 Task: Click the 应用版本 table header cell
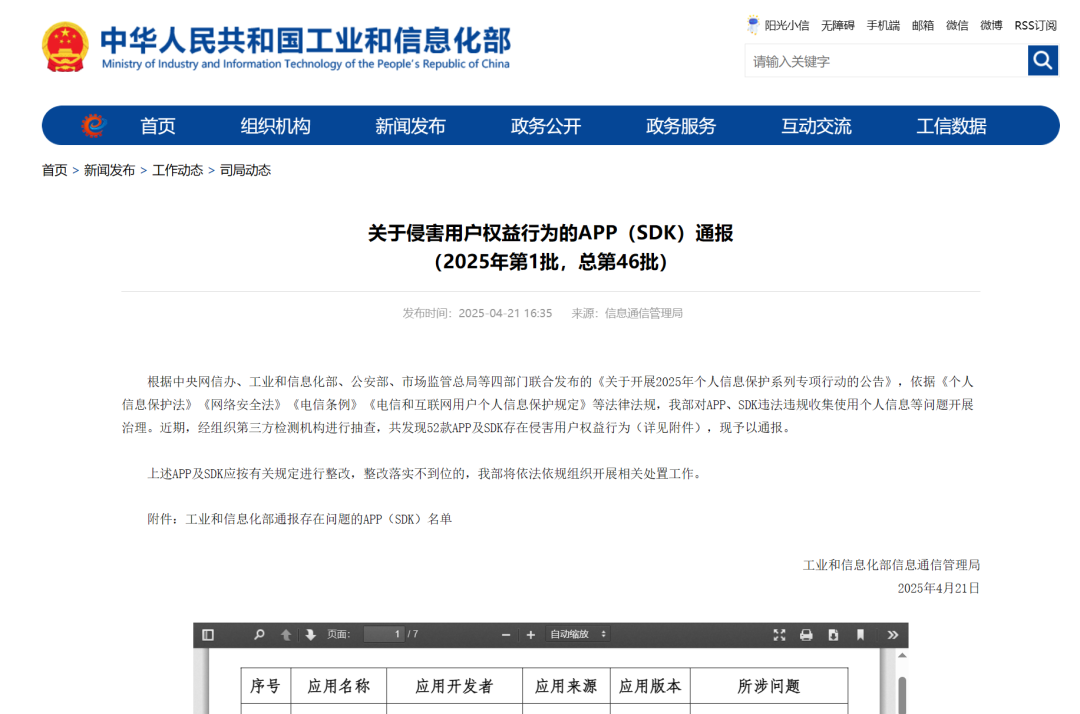[650, 686]
